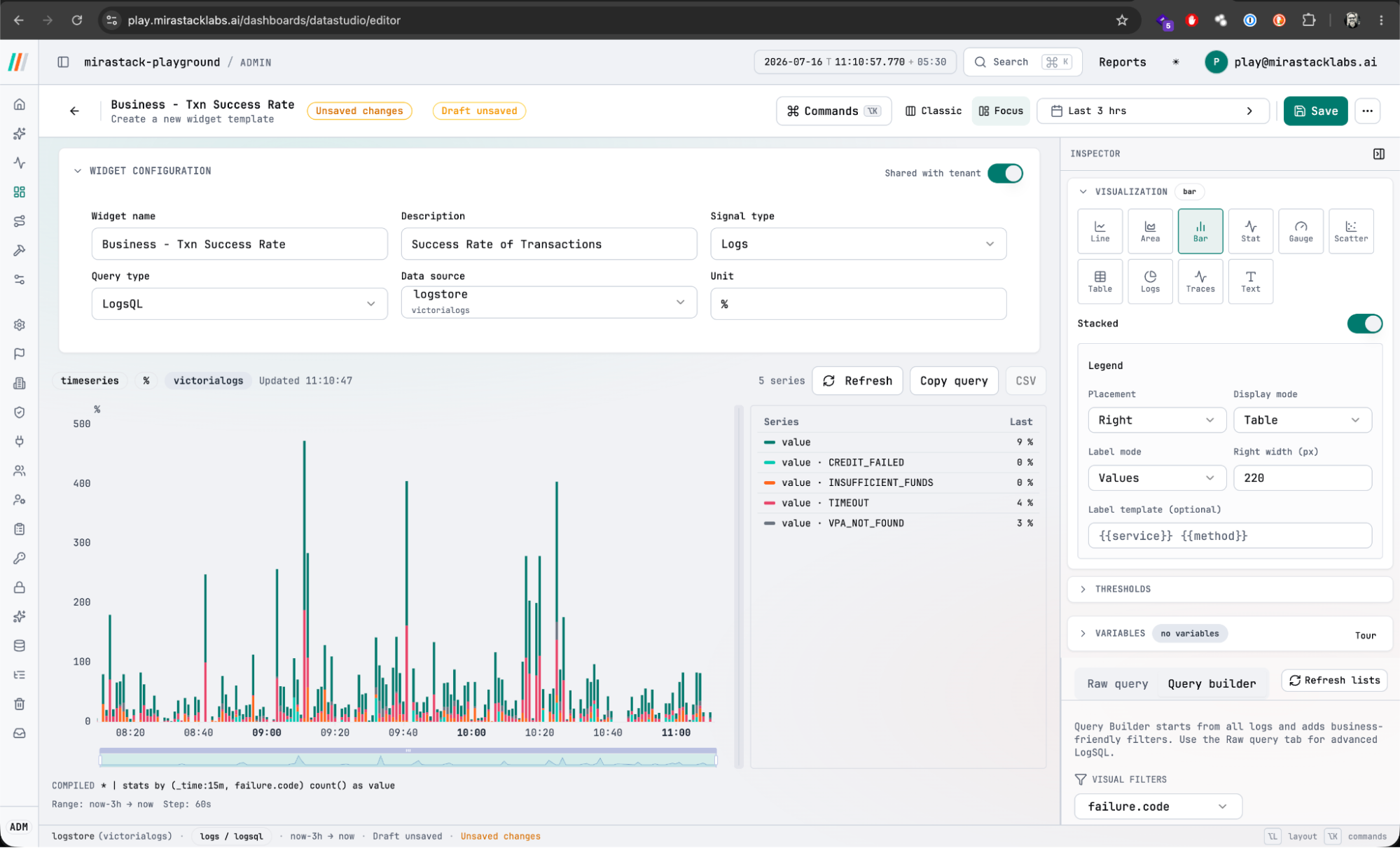The width and height of the screenshot is (1400, 848).
Task: Select the Area visualization type
Action: [1150, 231]
